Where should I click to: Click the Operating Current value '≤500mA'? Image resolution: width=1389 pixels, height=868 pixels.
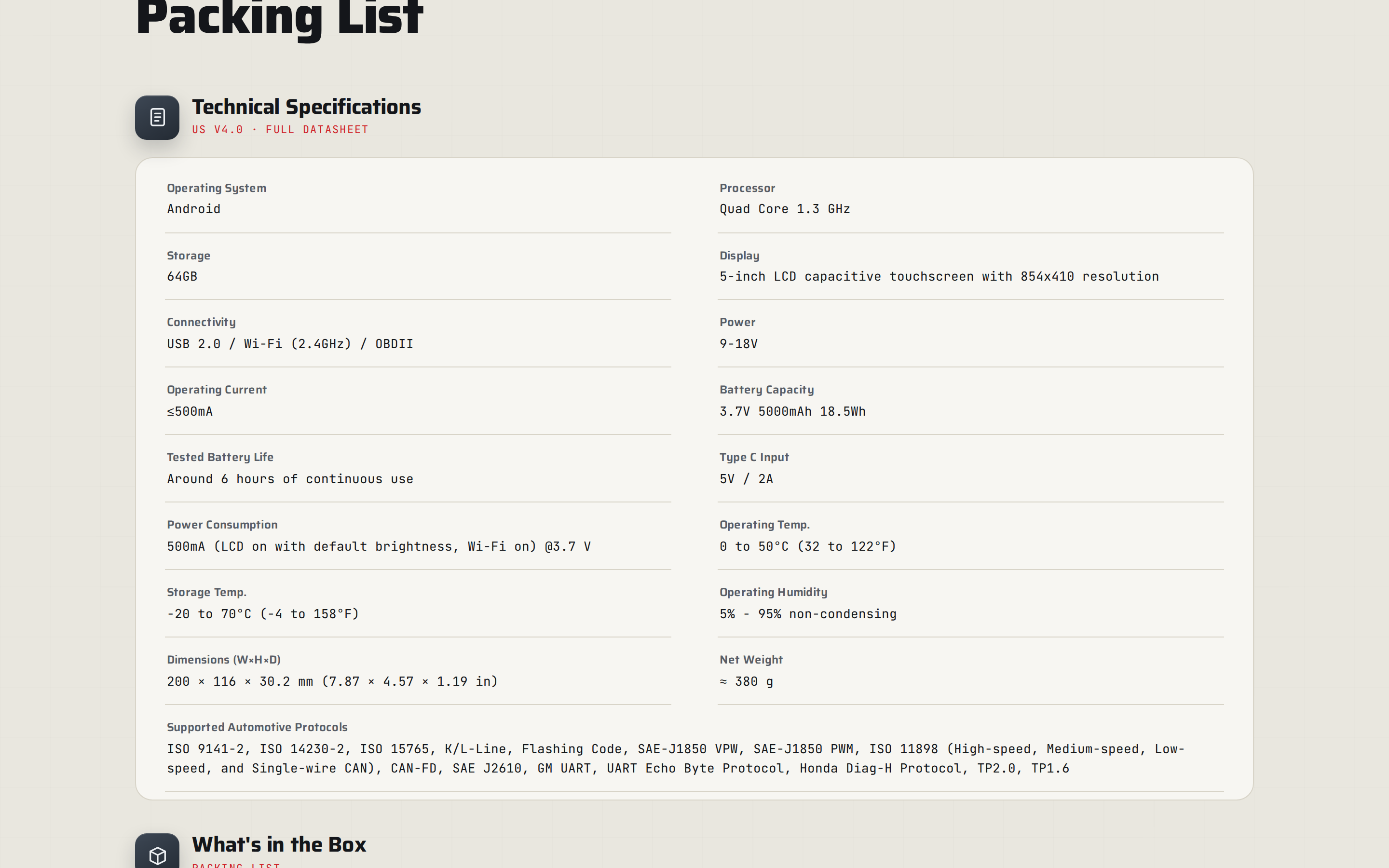point(190,412)
